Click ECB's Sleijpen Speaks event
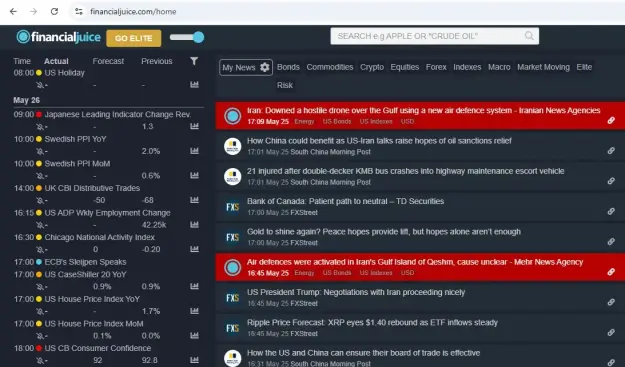Screen dimensions: 625x367 tap(85, 262)
